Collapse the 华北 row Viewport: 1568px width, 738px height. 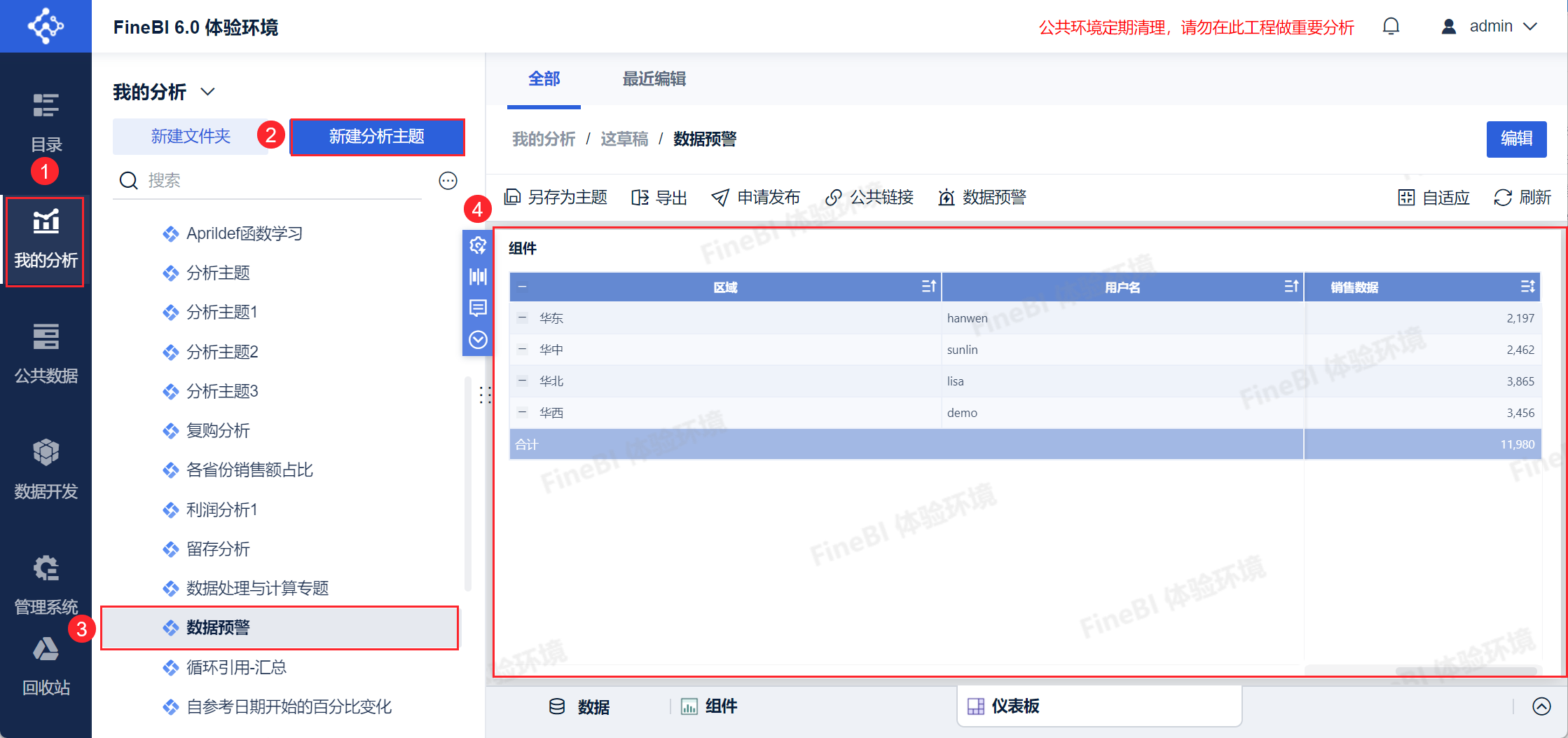click(x=522, y=381)
